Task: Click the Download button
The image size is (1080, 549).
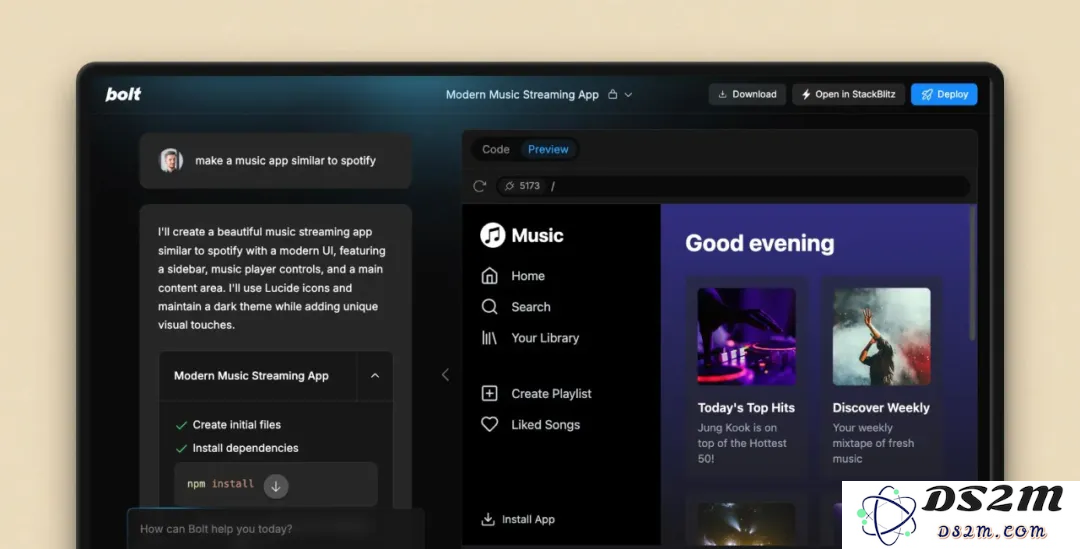Action: click(x=747, y=94)
